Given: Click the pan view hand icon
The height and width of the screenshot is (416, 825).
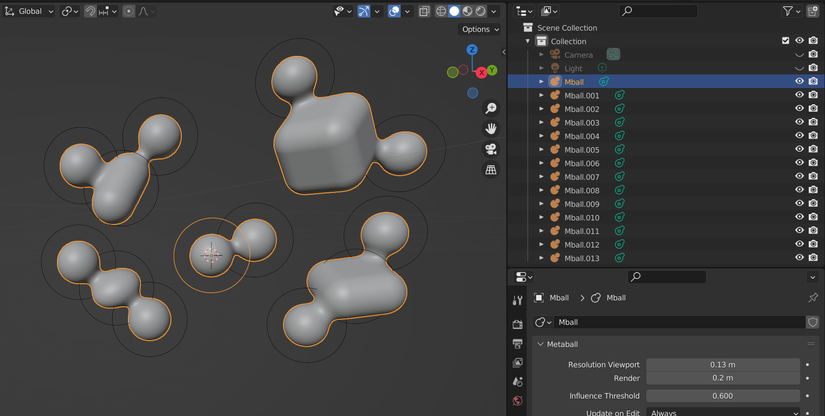Looking at the screenshot, I should click(491, 128).
